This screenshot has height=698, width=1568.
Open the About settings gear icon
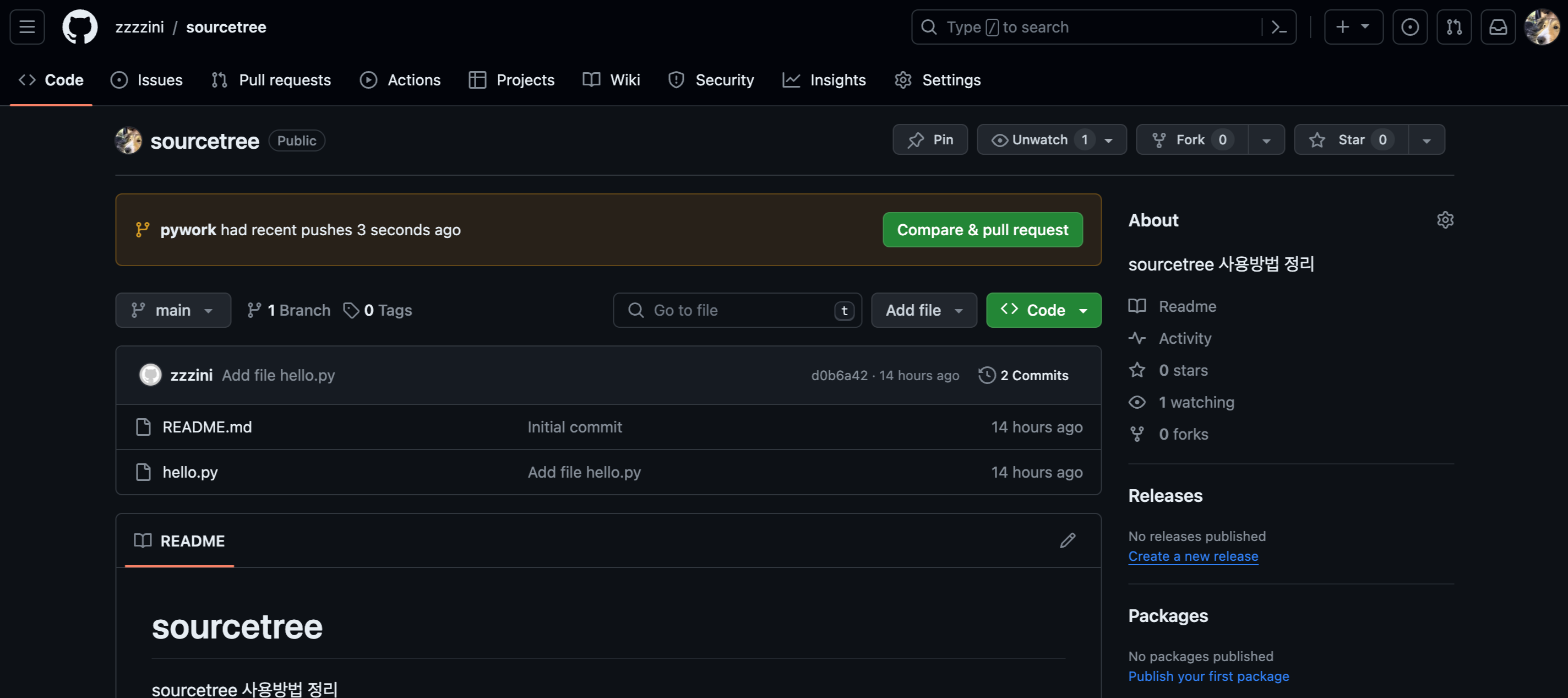pyautogui.click(x=1445, y=220)
